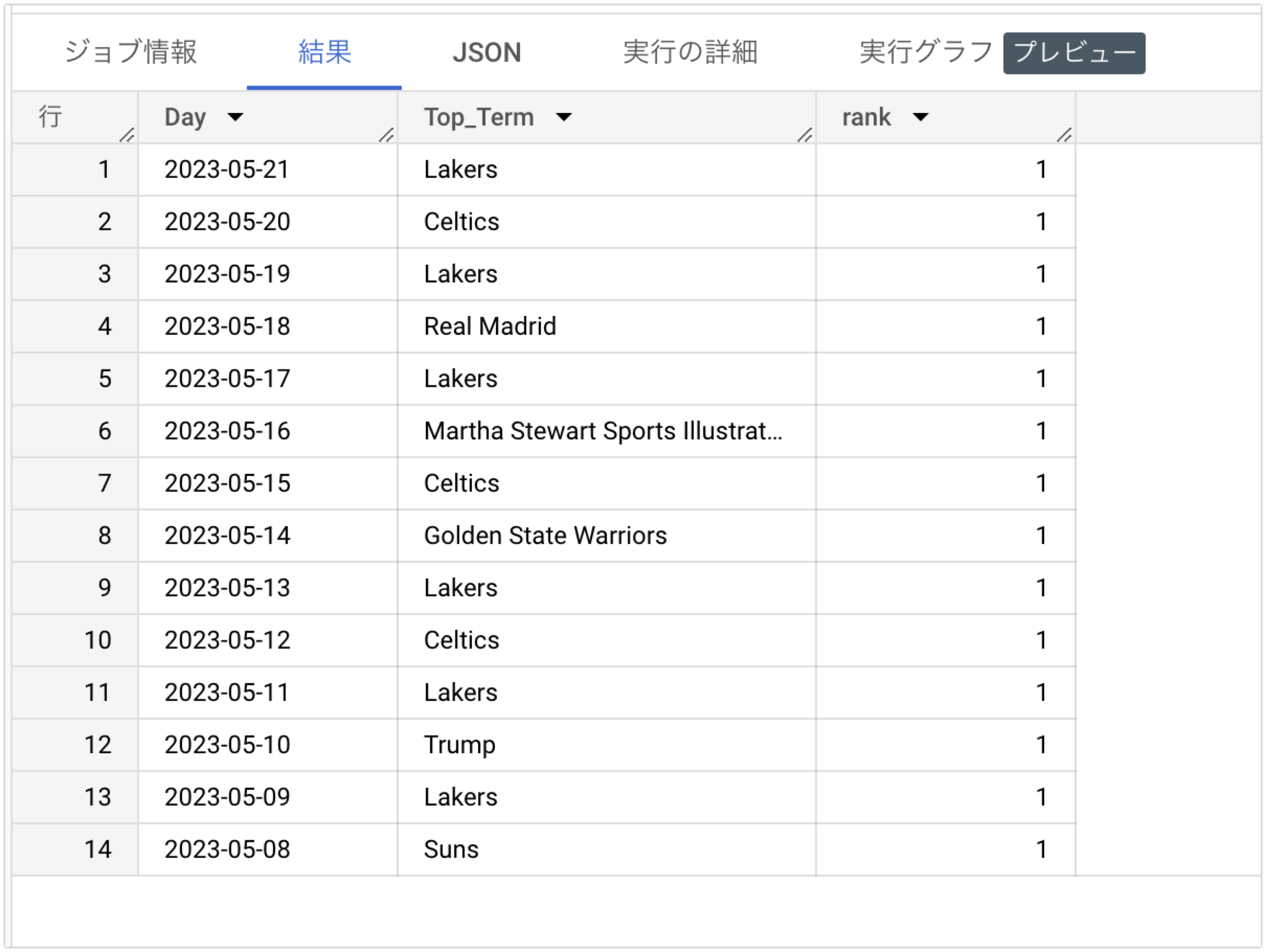Image resolution: width=1266 pixels, height=952 pixels.
Task: Click the Martha Stewart Sports Illustrat… cell
Action: [607, 431]
